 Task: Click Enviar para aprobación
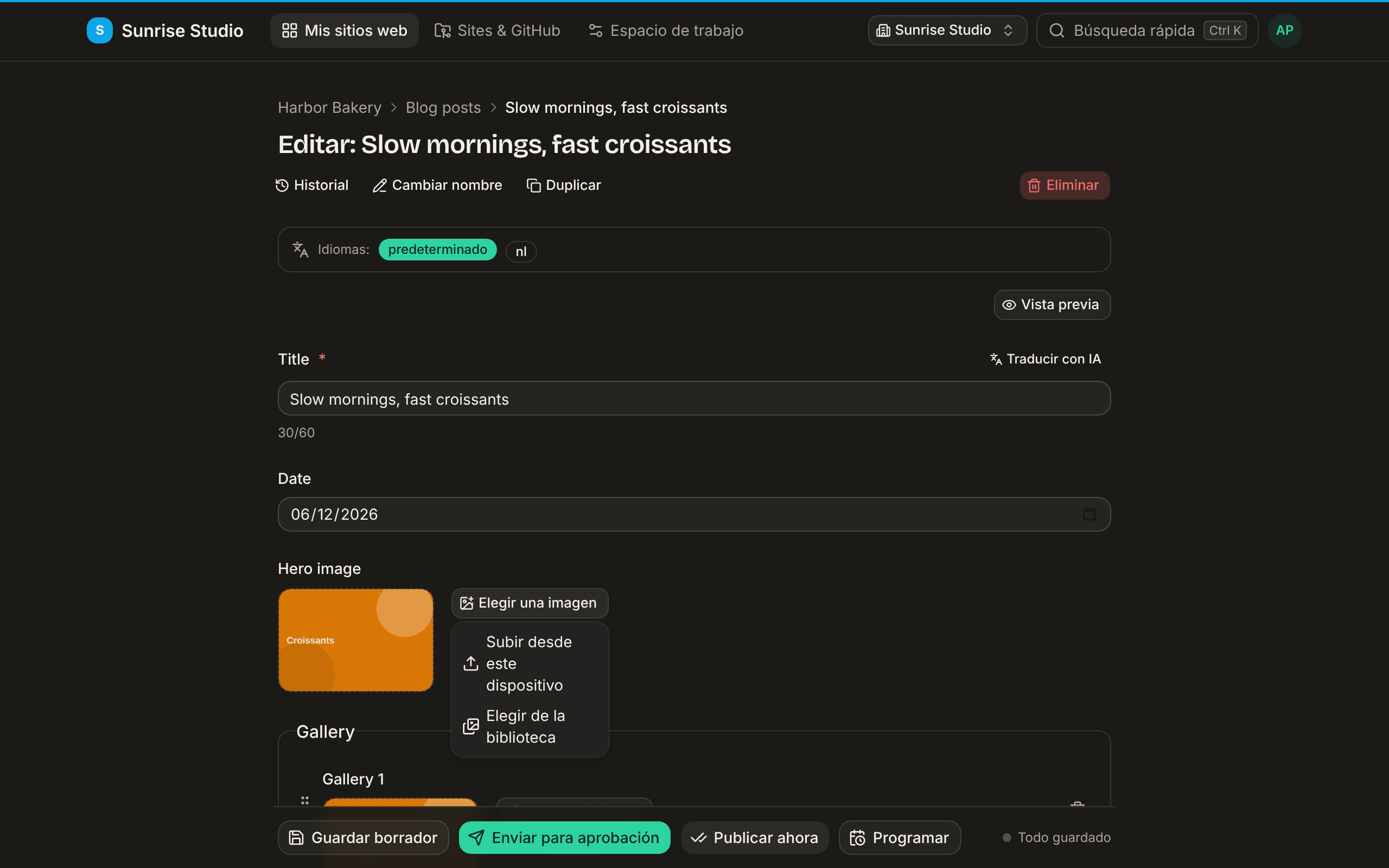[564, 838]
